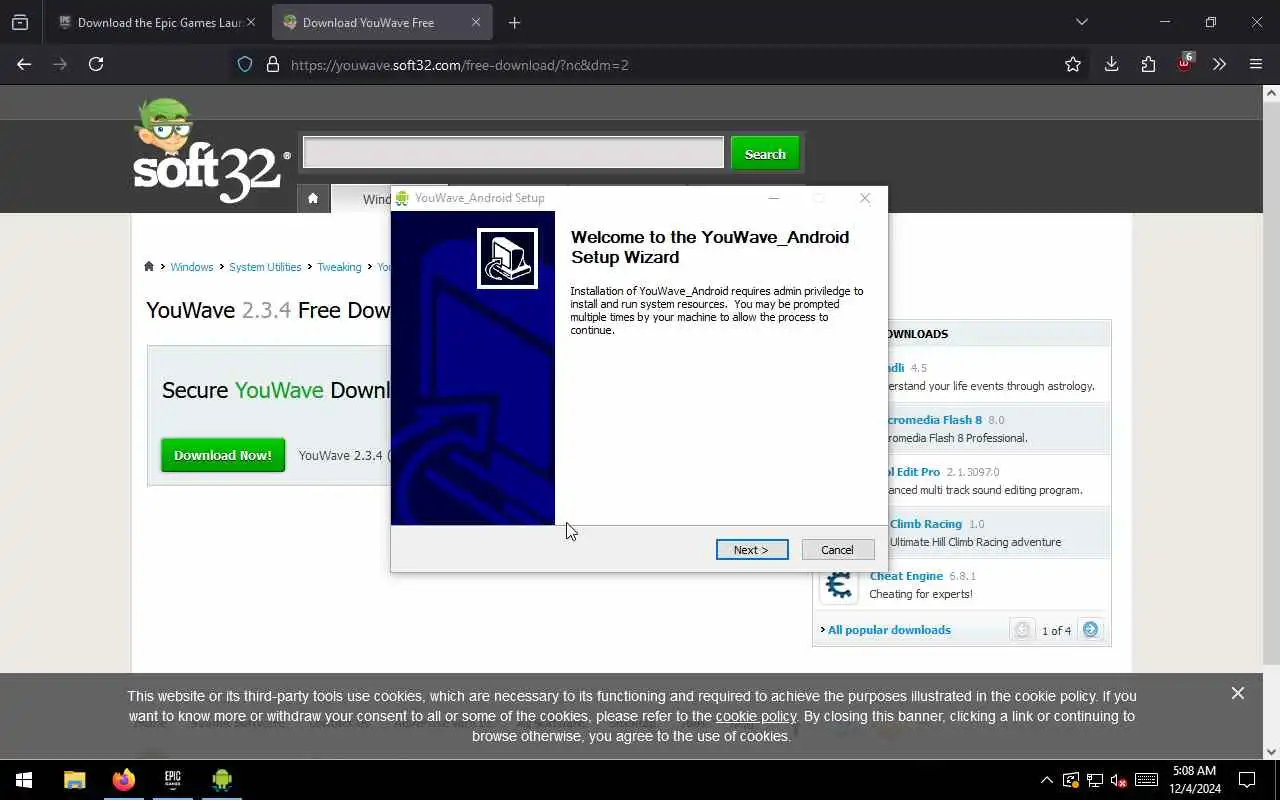Open the Hill Climb Racing link
Screen dimensions: 1280x800
coord(926,524)
